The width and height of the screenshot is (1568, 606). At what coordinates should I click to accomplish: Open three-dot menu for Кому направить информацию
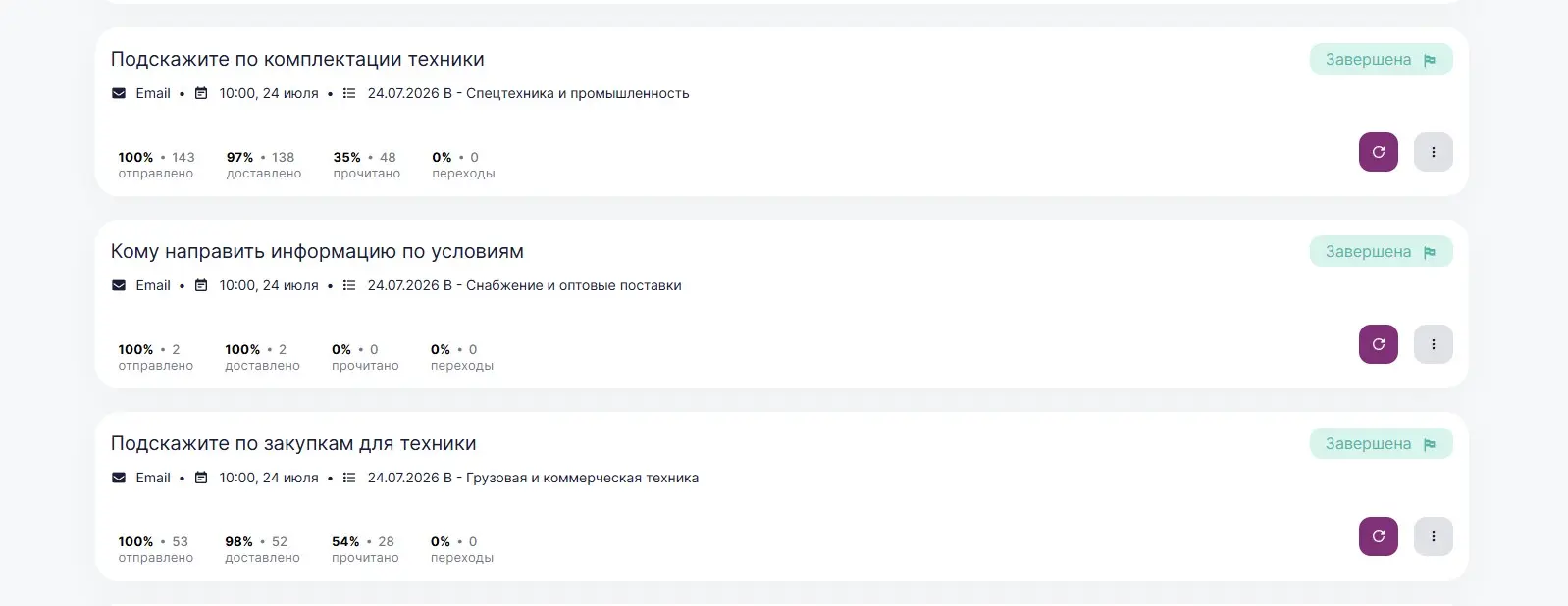(x=1433, y=344)
